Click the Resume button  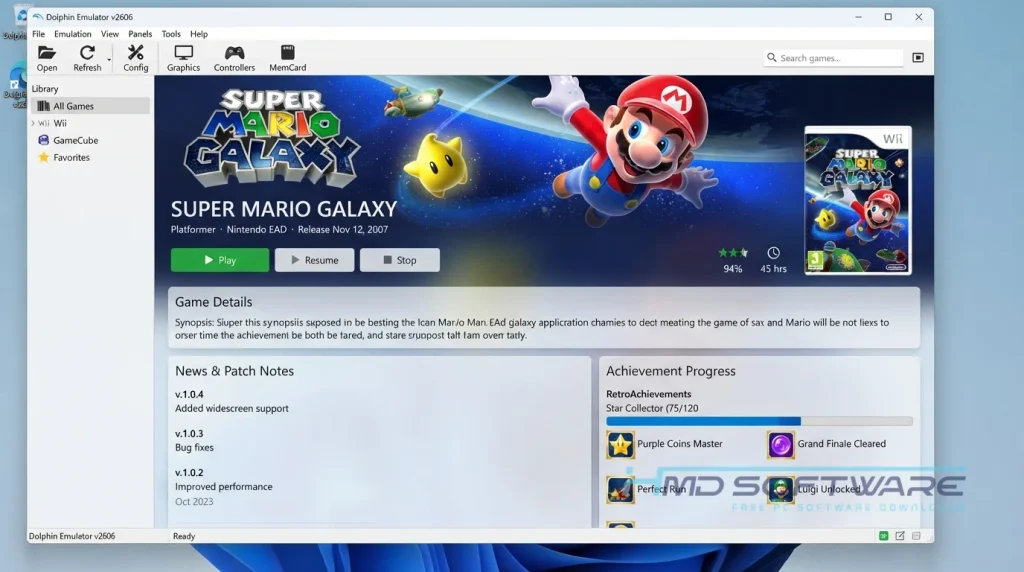pyautogui.click(x=314, y=260)
